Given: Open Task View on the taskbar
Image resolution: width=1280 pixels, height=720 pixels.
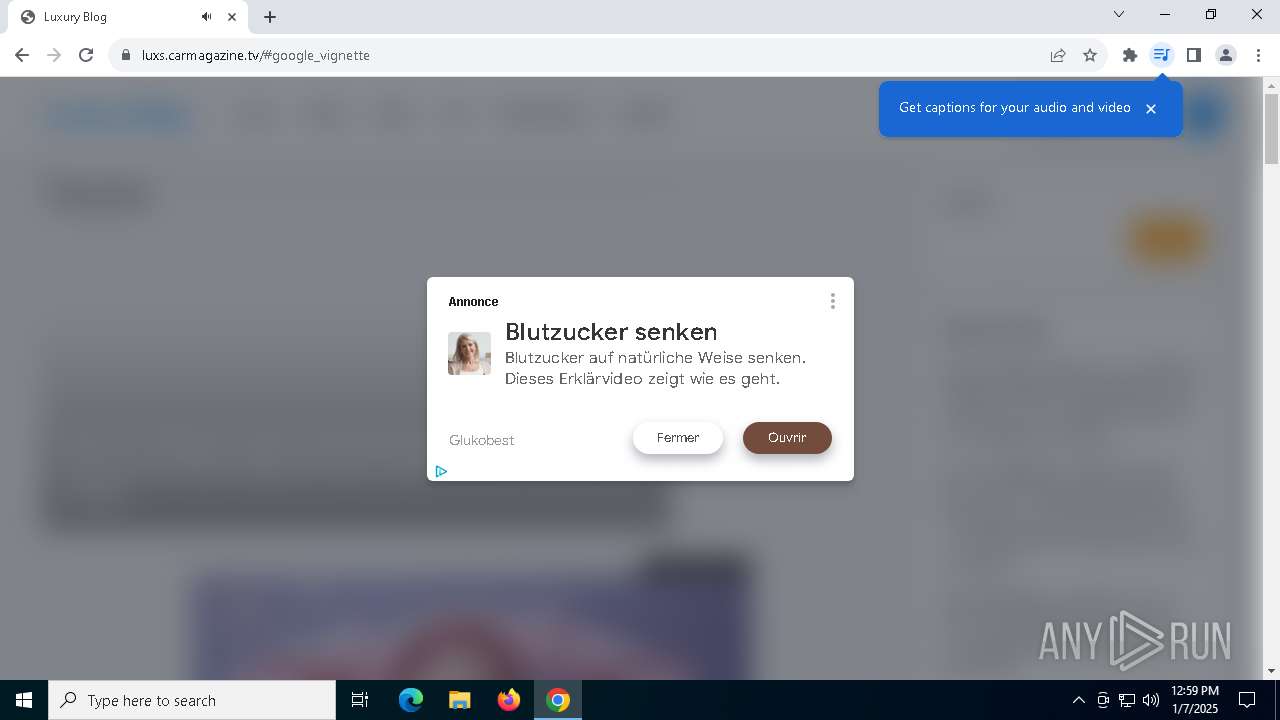Looking at the screenshot, I should [x=360, y=700].
